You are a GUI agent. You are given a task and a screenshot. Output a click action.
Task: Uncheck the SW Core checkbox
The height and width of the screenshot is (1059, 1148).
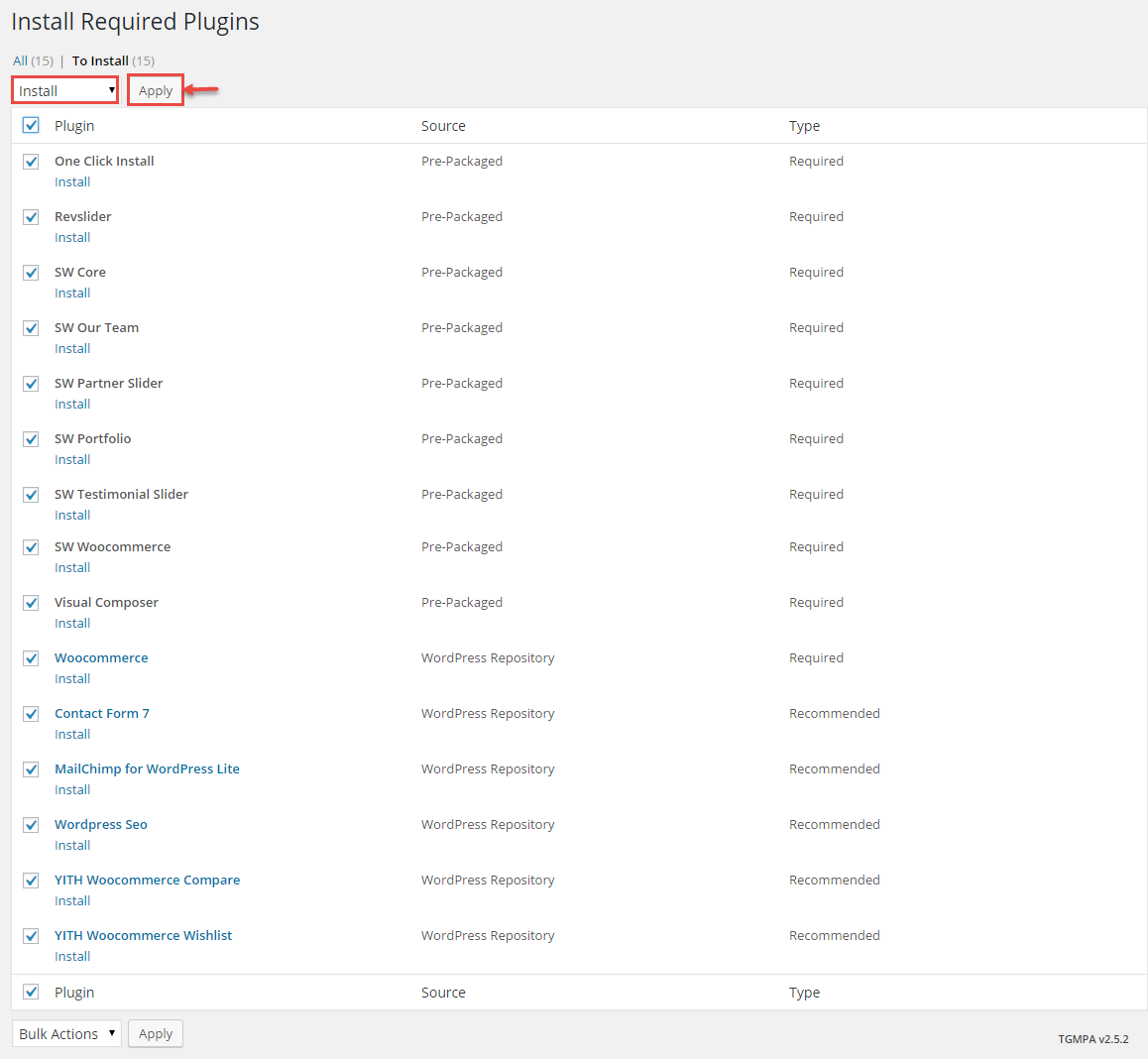31,273
